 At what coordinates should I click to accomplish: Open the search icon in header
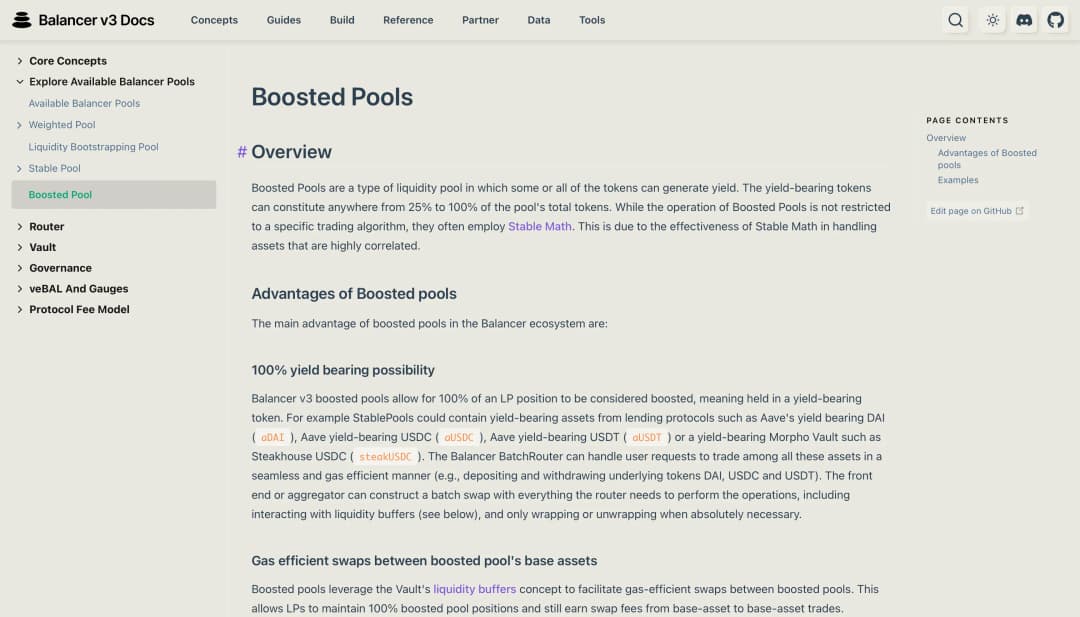(x=955, y=20)
